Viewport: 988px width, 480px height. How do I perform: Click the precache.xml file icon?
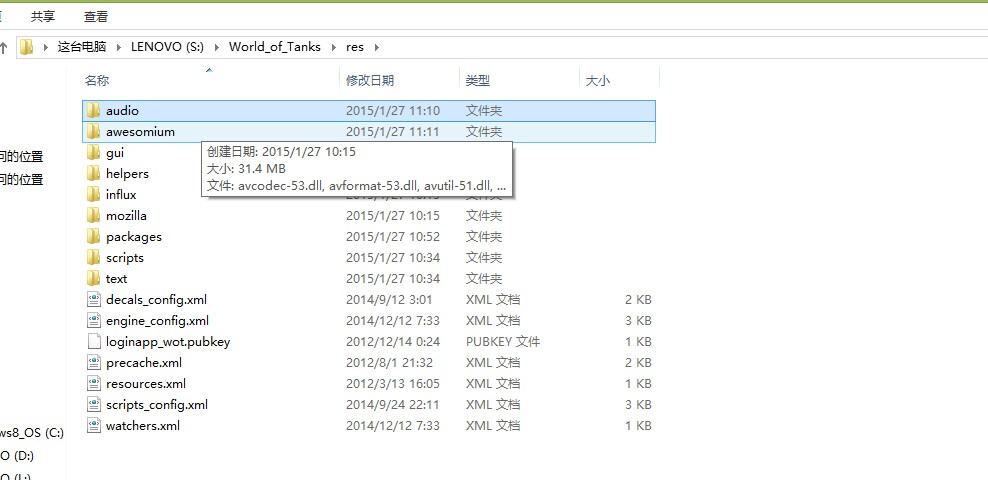93,363
